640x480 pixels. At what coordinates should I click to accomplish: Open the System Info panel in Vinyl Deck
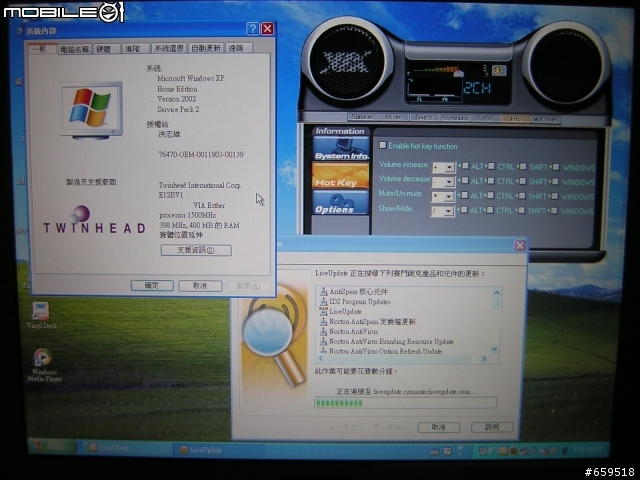[x=341, y=149]
